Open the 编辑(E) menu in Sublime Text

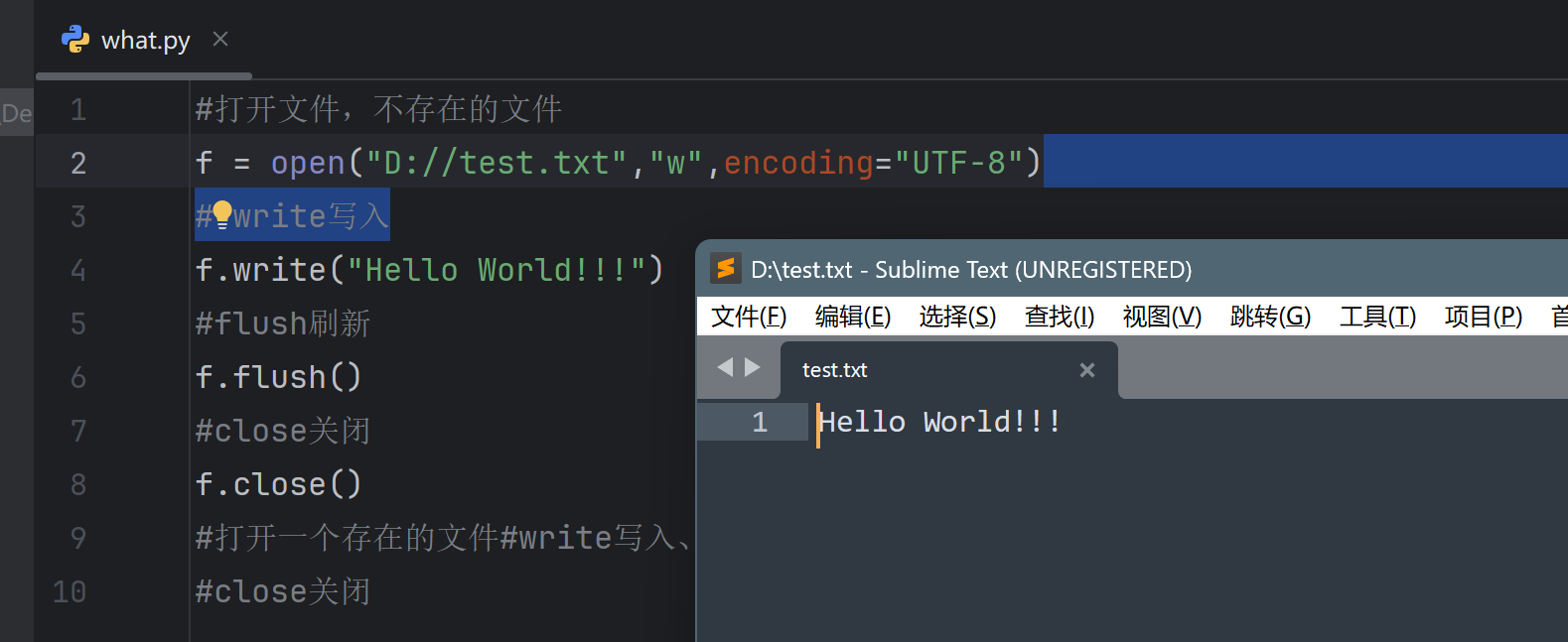pos(853,317)
